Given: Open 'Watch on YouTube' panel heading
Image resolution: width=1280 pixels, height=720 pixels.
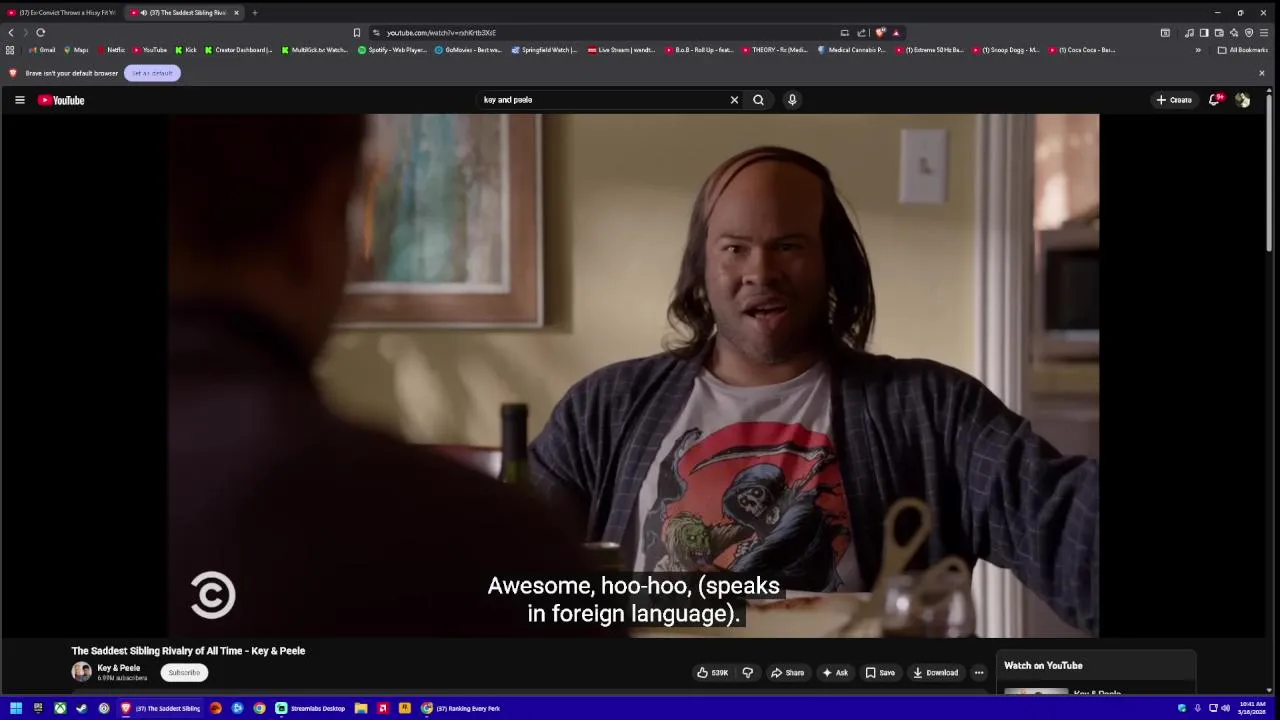Looking at the screenshot, I should click(1043, 666).
